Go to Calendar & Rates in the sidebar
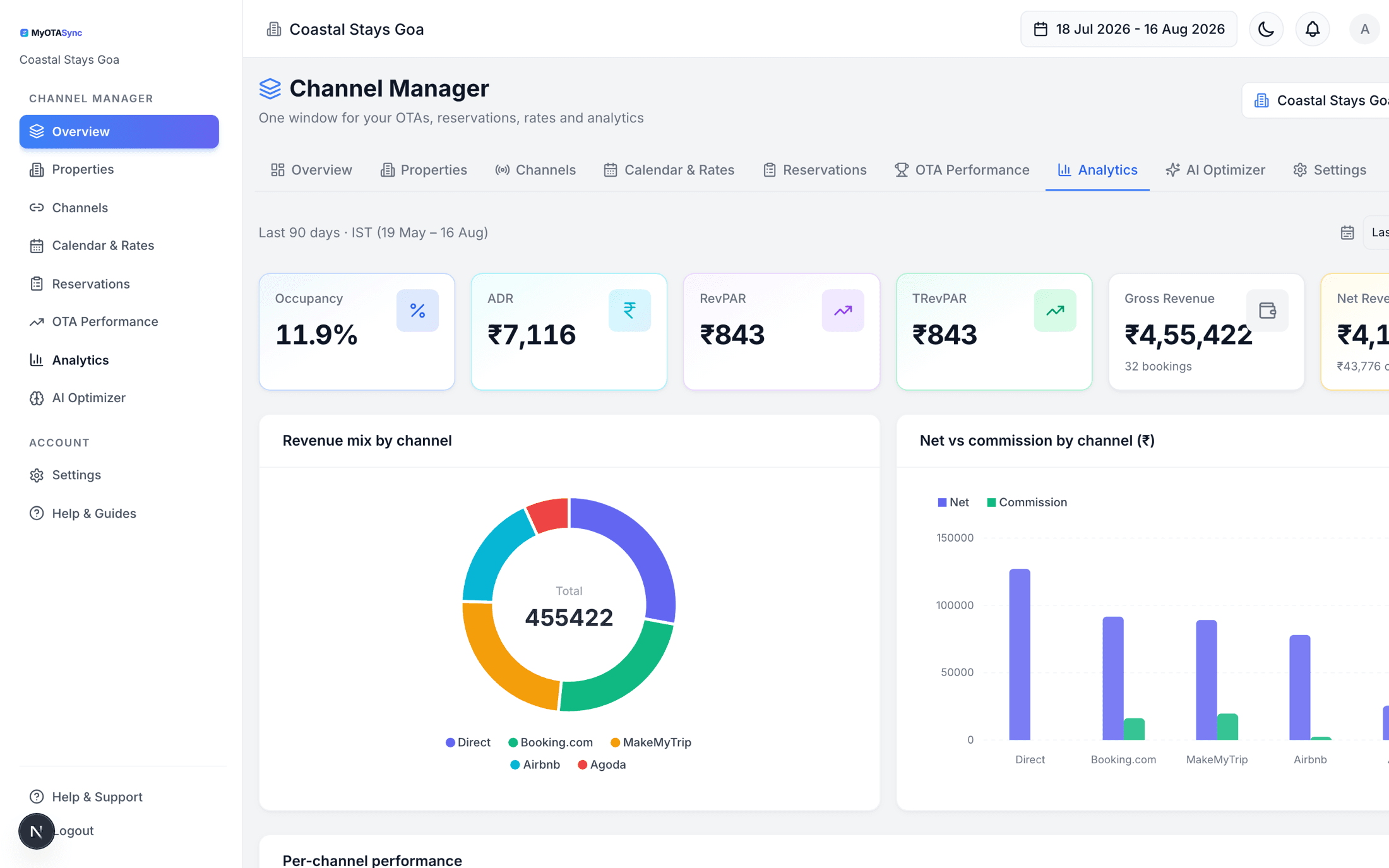The image size is (1389, 868). tap(119, 246)
